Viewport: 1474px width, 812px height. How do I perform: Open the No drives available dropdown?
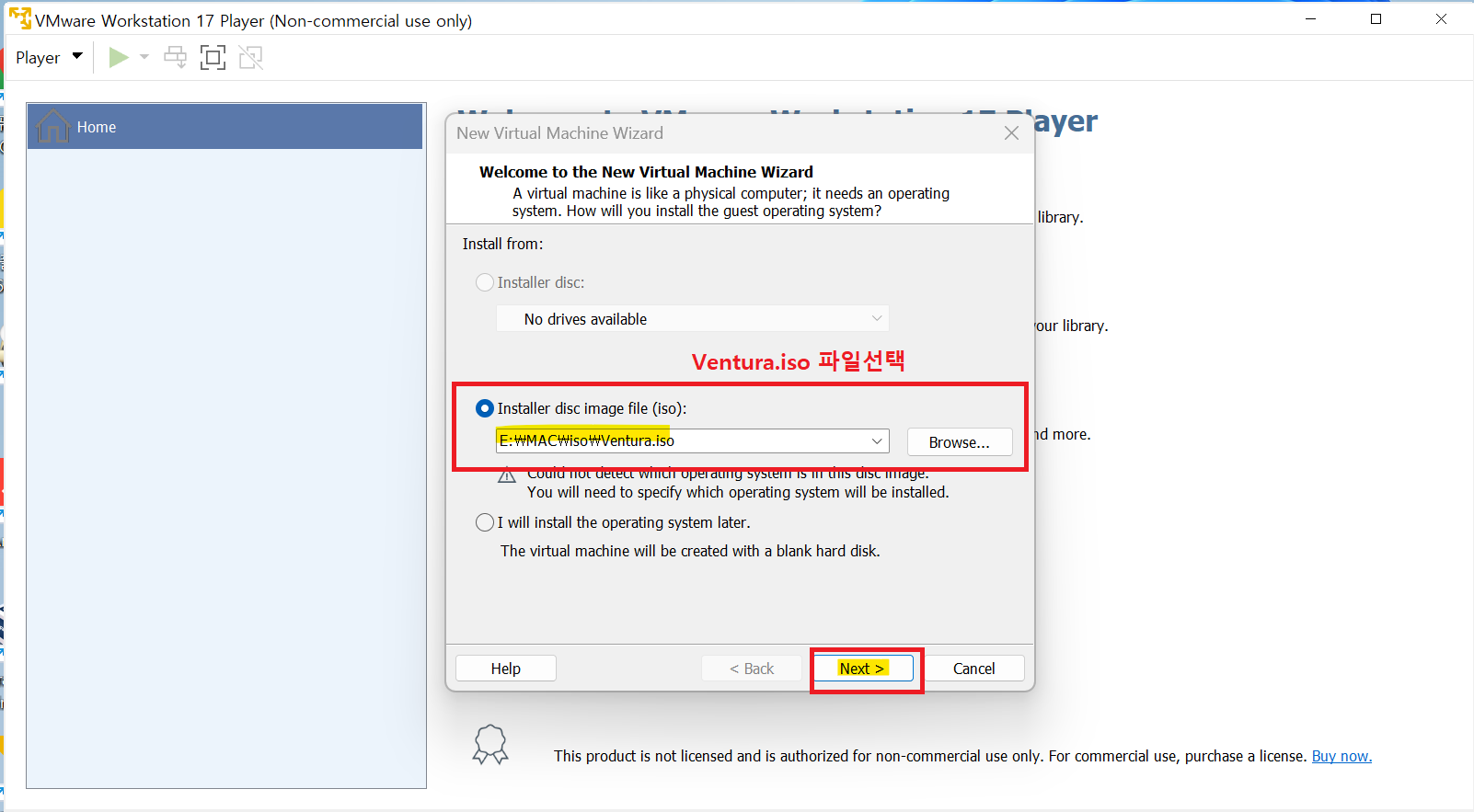point(692,319)
